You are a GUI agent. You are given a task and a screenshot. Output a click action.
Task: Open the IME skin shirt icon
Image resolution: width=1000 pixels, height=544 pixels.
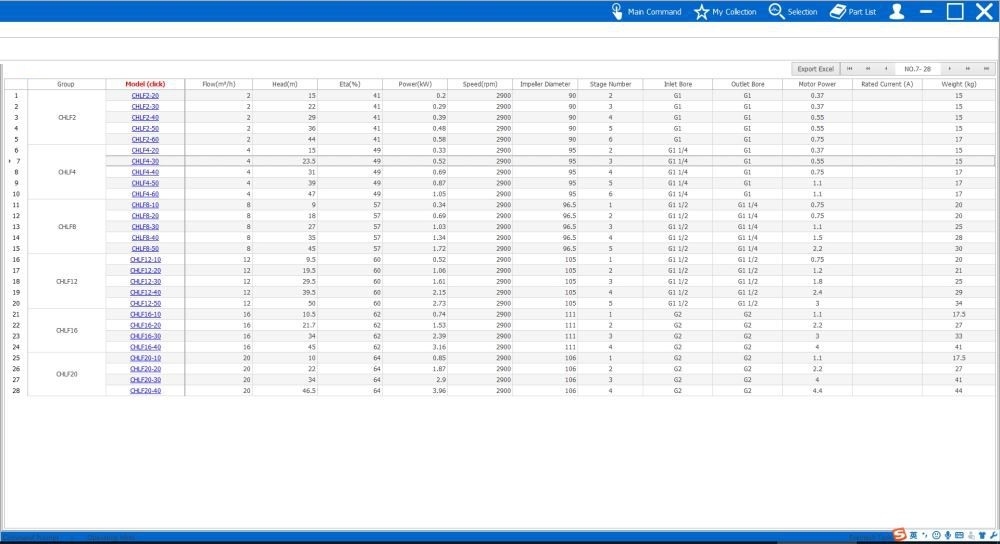coord(982,536)
